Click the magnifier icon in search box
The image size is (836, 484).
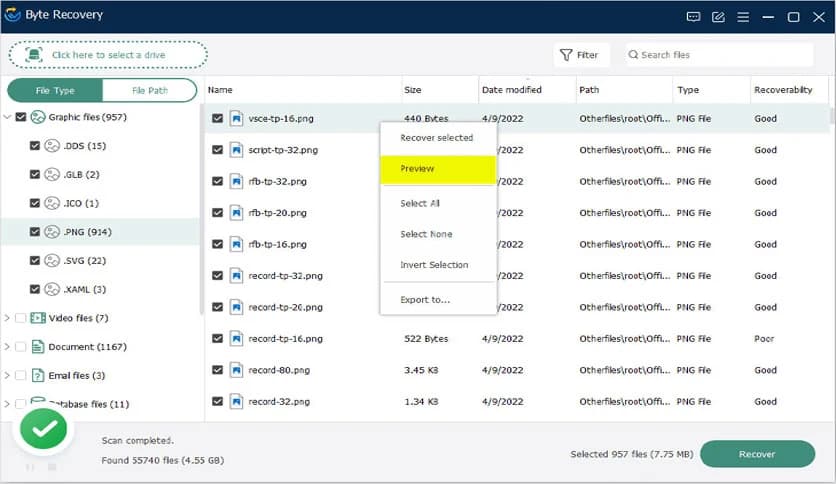click(x=633, y=54)
